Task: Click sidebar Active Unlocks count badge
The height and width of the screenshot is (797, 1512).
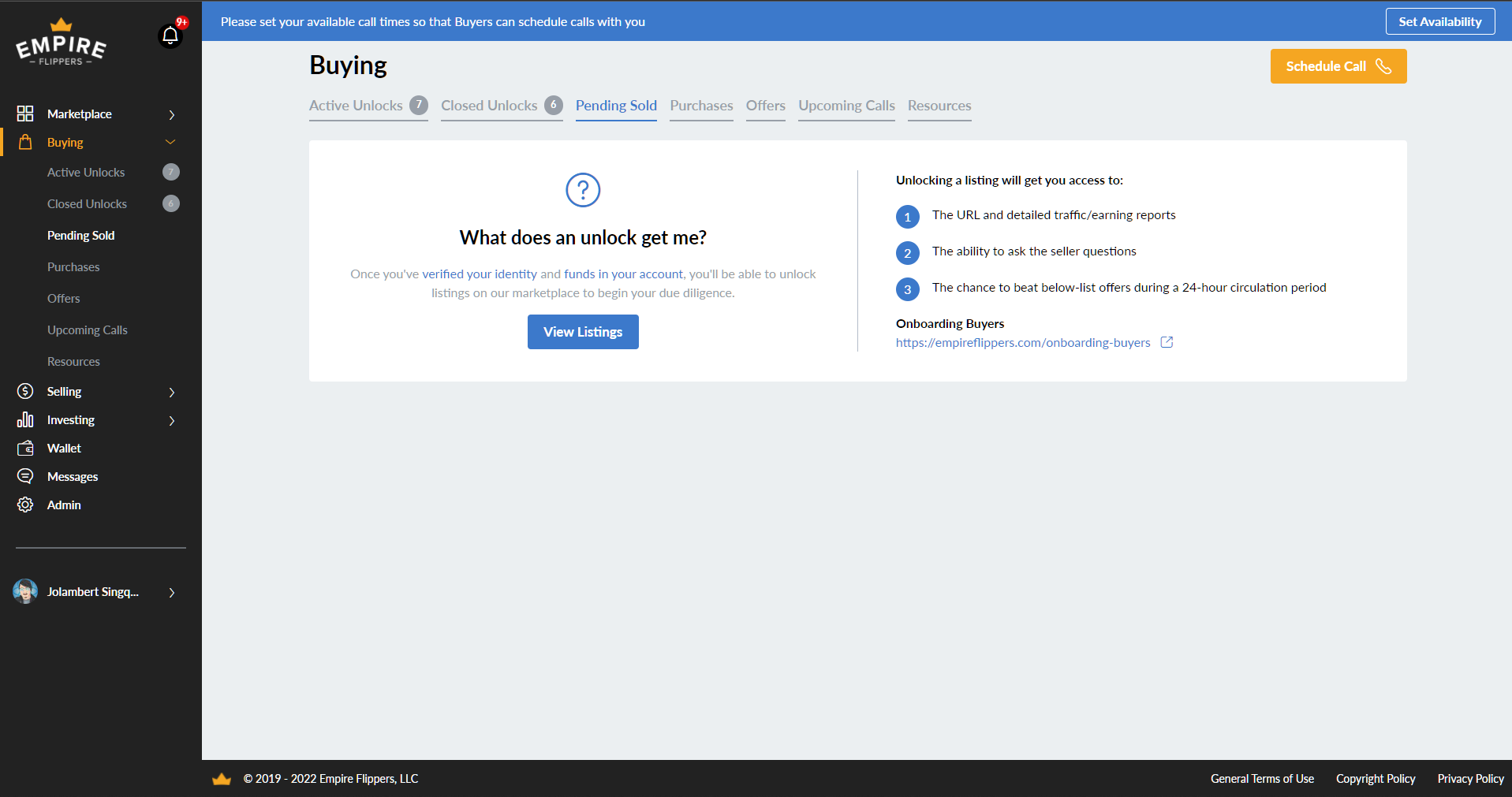Action: [171, 172]
